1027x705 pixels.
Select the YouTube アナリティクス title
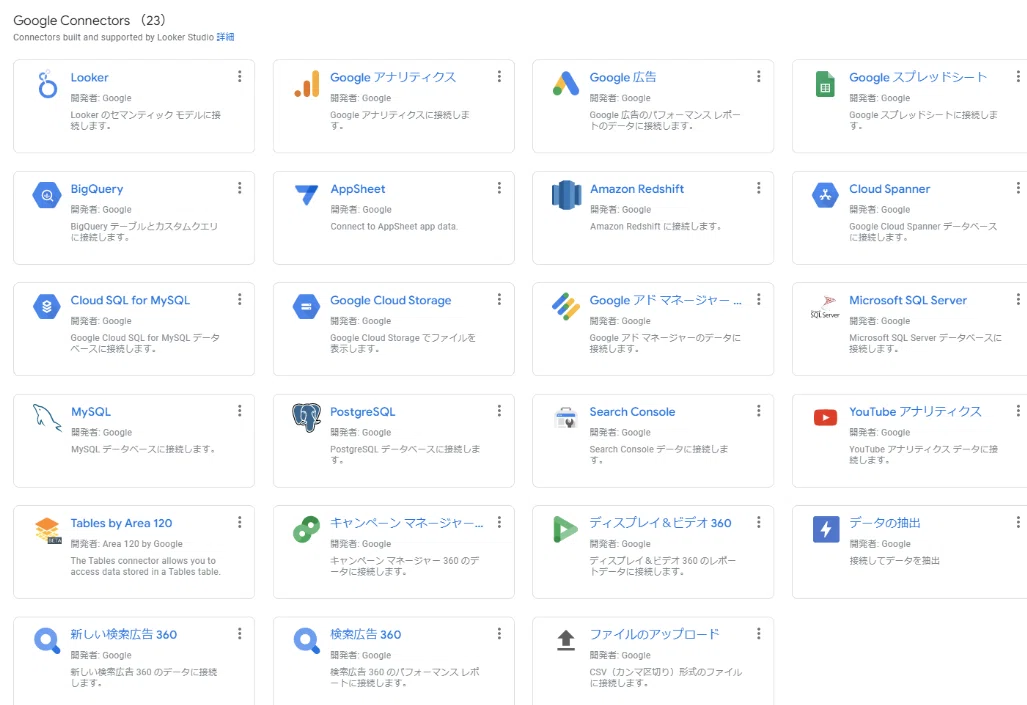(x=915, y=411)
